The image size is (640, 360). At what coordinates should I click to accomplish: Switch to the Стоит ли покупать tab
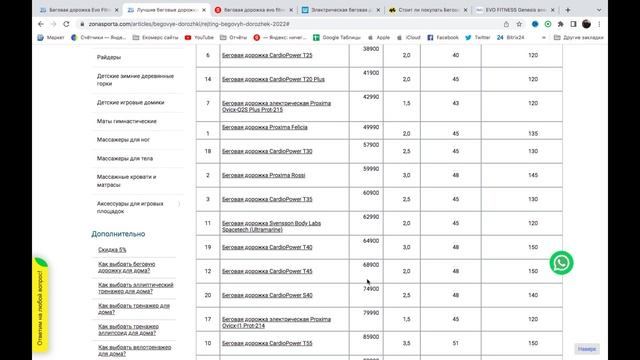tap(428, 10)
